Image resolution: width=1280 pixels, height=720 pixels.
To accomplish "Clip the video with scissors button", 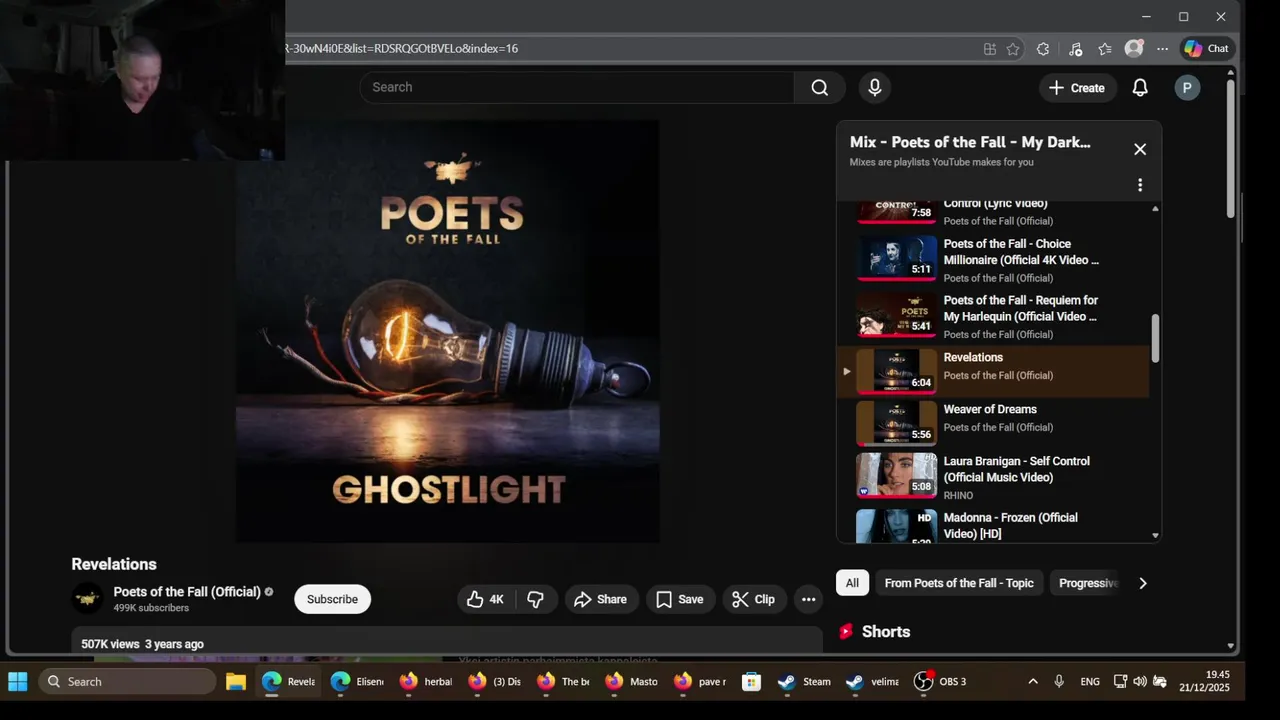I will click(x=754, y=599).
